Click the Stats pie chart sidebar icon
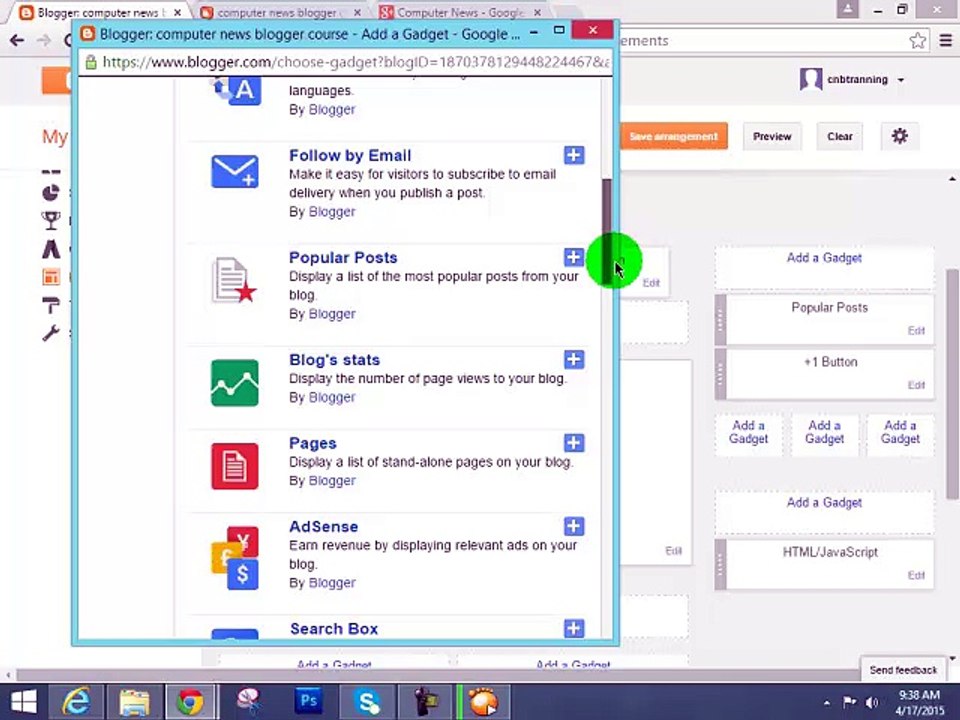The image size is (960, 720). (x=51, y=193)
